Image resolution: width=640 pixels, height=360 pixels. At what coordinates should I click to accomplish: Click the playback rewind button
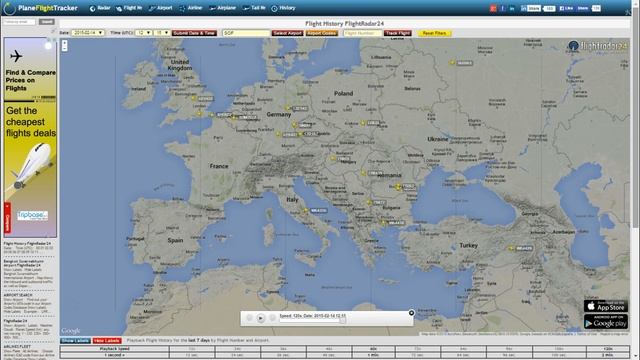249,318
